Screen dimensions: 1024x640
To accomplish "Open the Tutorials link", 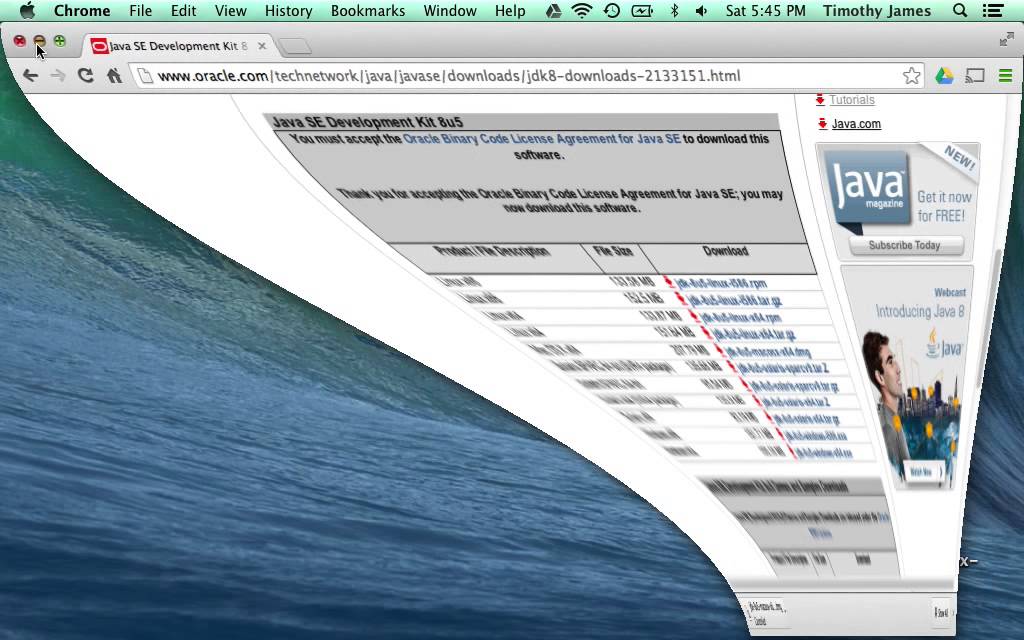I will point(852,100).
